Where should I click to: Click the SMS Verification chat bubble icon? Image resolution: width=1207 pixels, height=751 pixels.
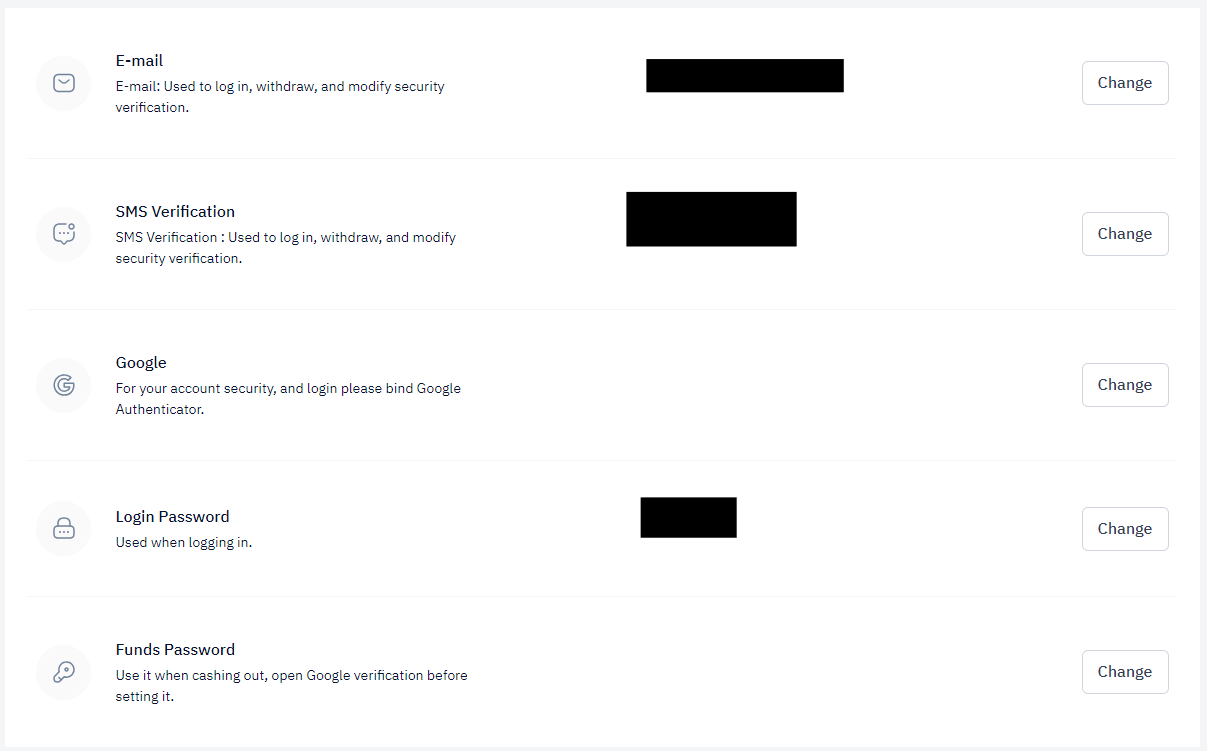tap(64, 234)
